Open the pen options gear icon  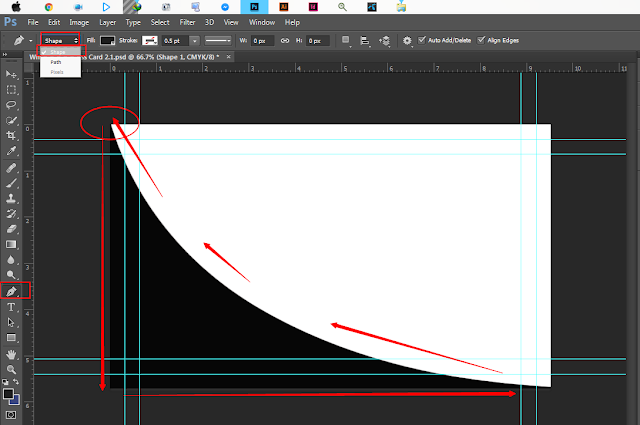click(x=407, y=40)
